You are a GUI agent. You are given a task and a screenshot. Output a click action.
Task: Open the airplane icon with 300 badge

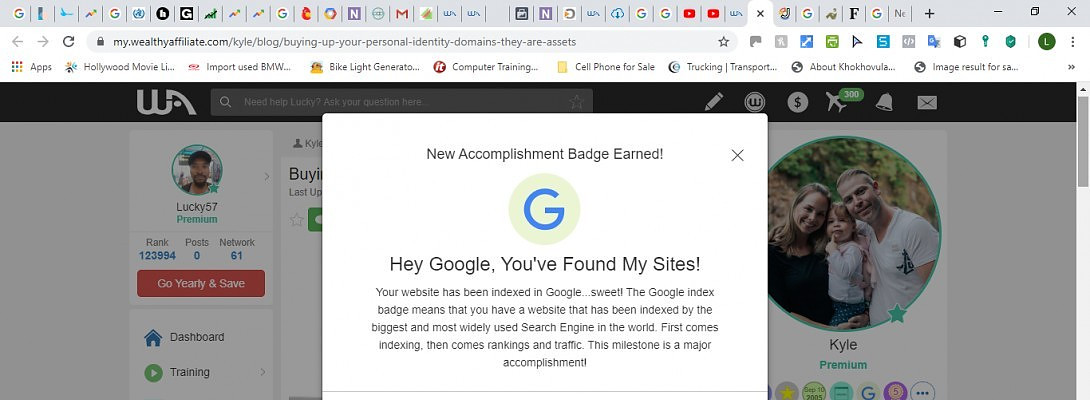838,102
